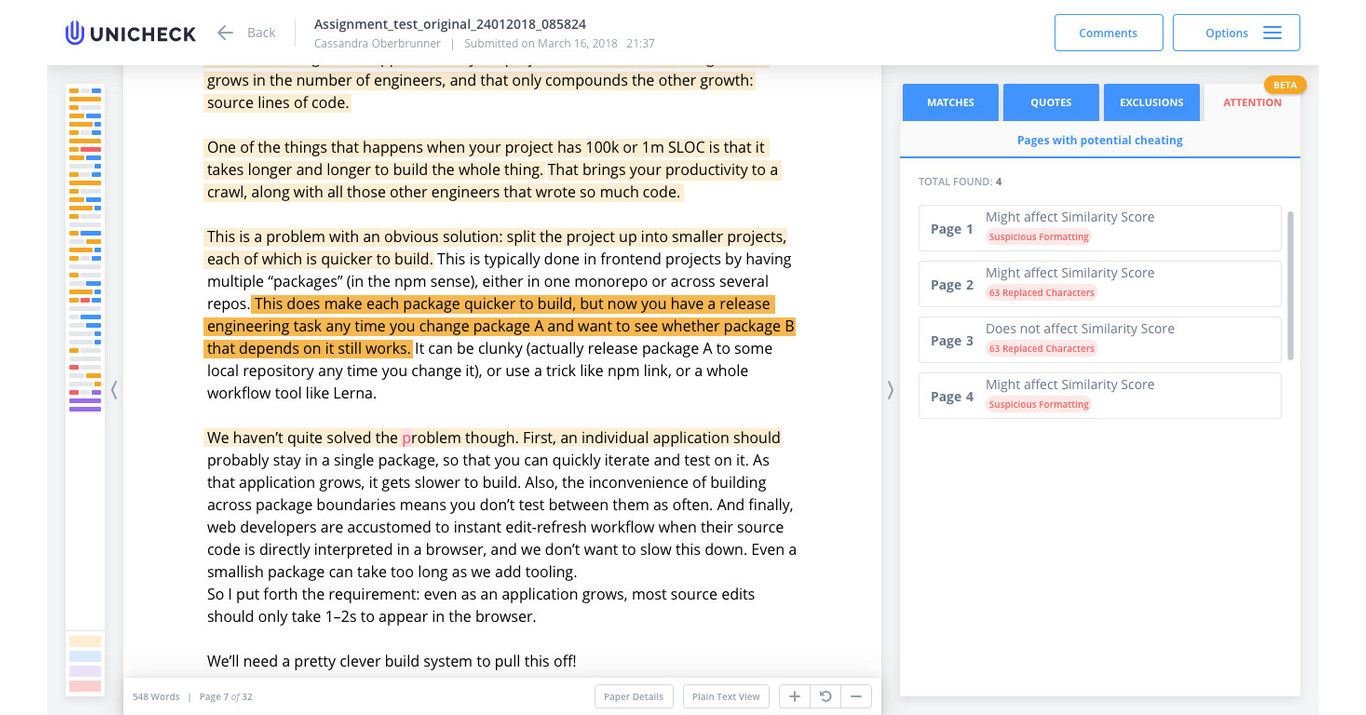The image size is (1366, 715).
Task: Go to next page with right chevron
Action: (890, 390)
